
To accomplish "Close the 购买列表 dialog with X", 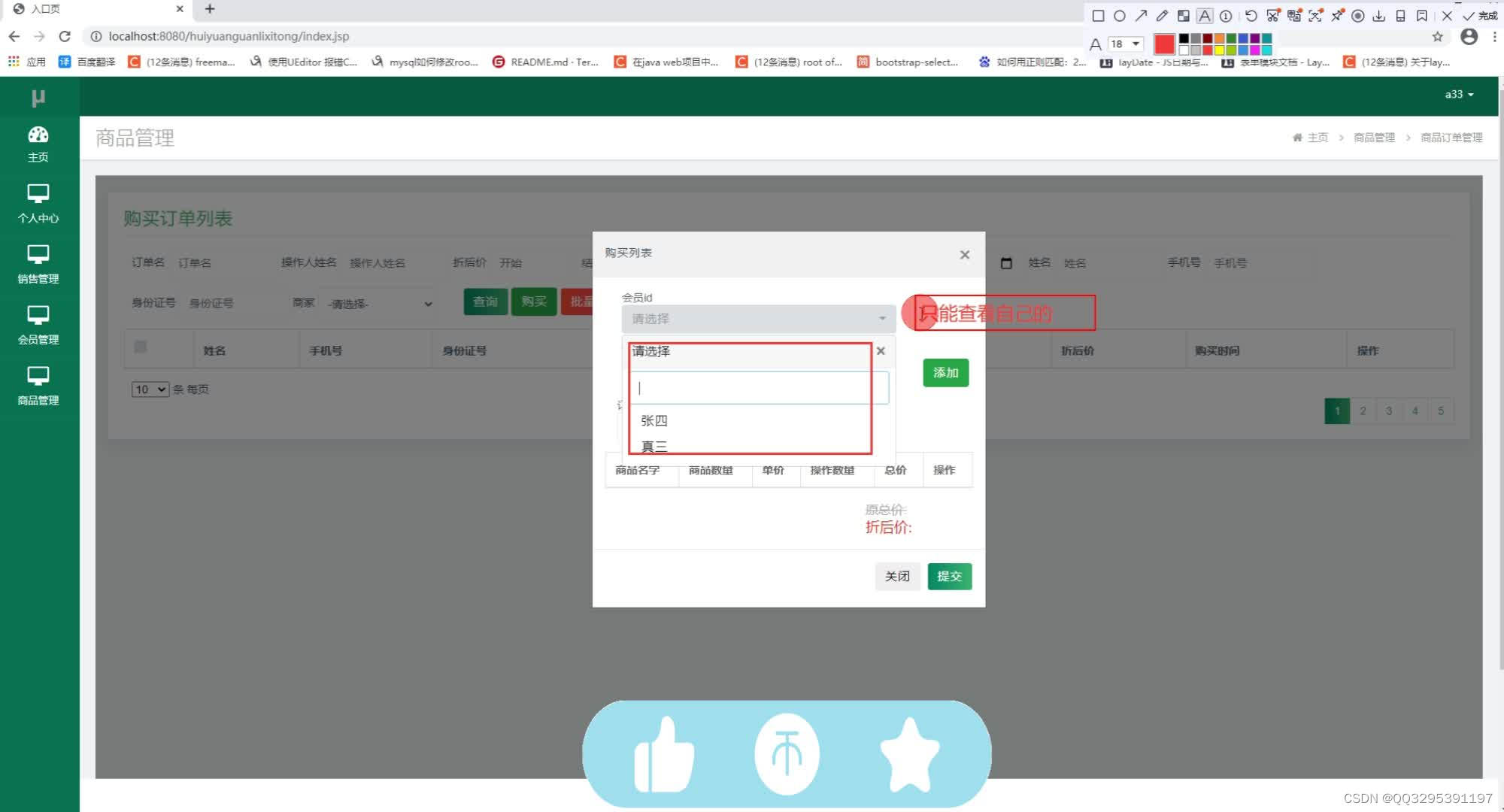I will pos(965,255).
